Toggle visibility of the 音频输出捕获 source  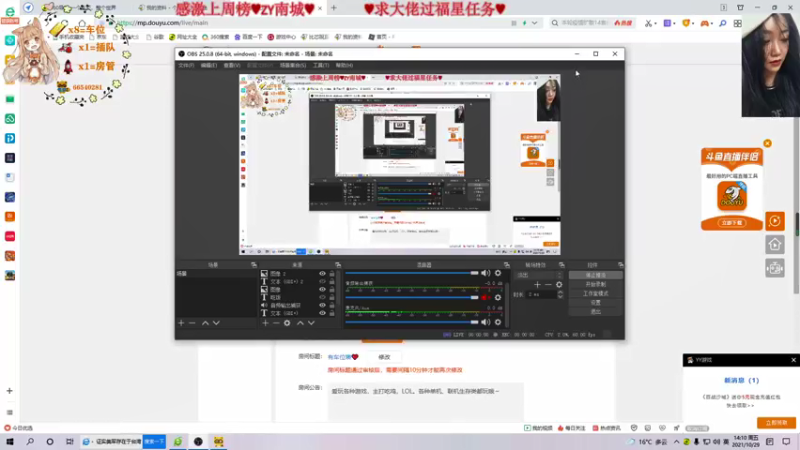pos(322,305)
